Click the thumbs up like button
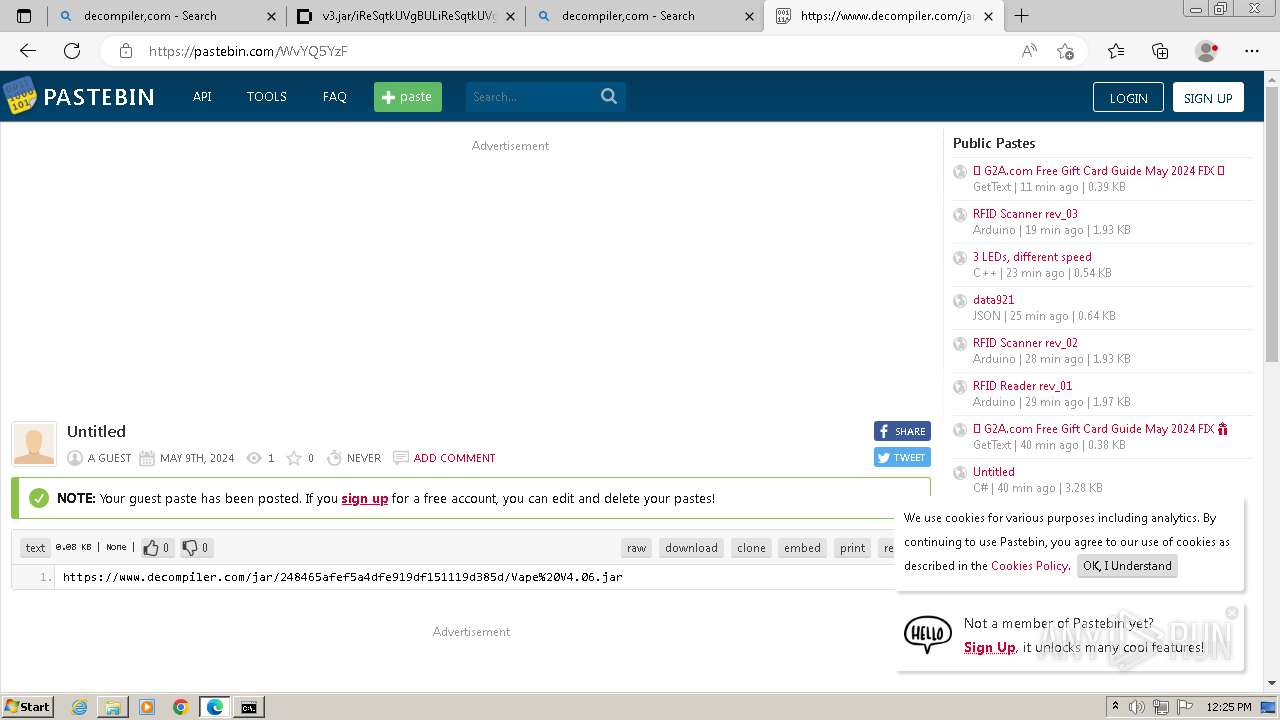Image resolution: width=1280 pixels, height=720 pixels. tap(156, 547)
